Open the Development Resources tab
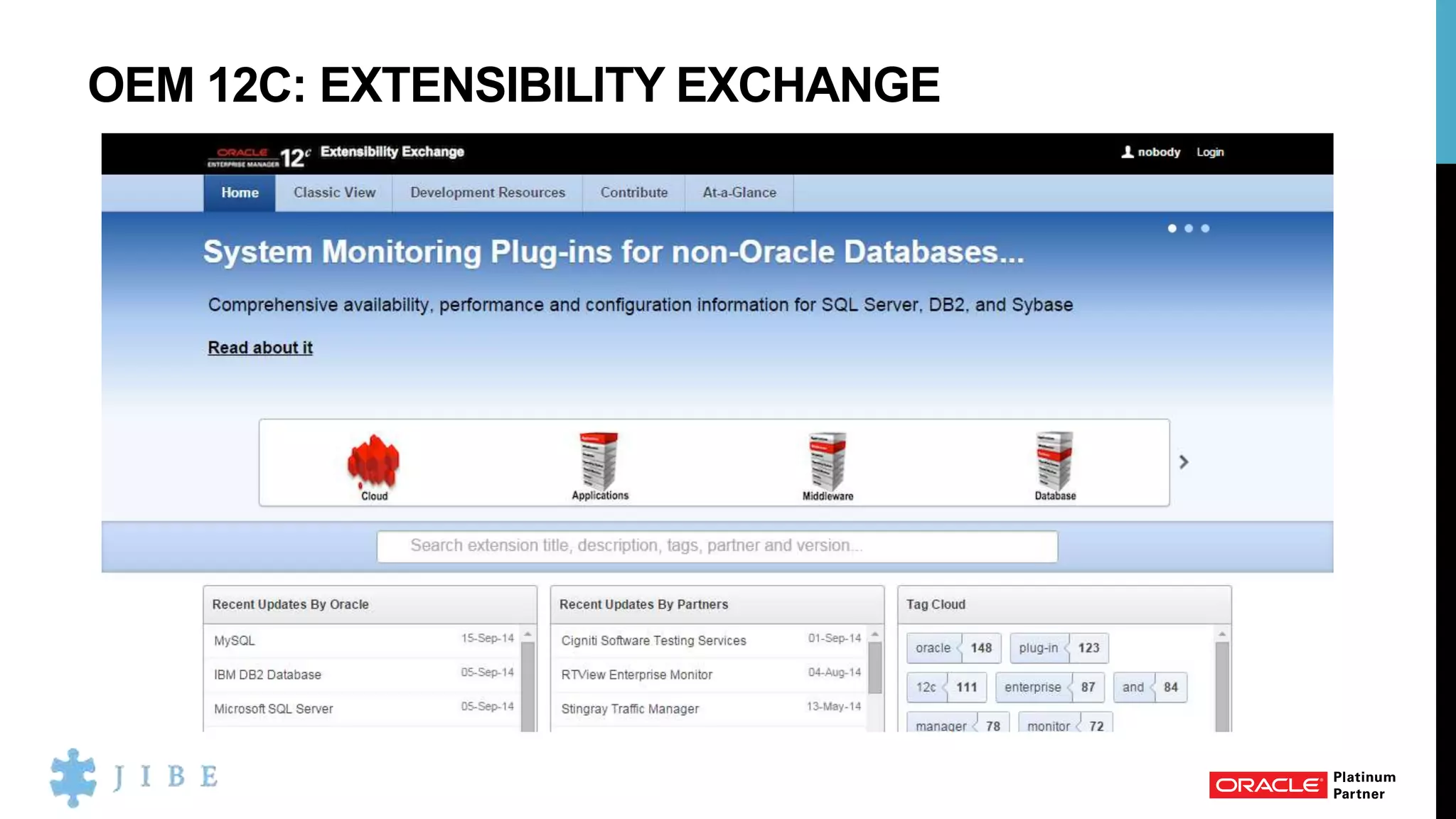The height and width of the screenshot is (819, 1456). [488, 193]
